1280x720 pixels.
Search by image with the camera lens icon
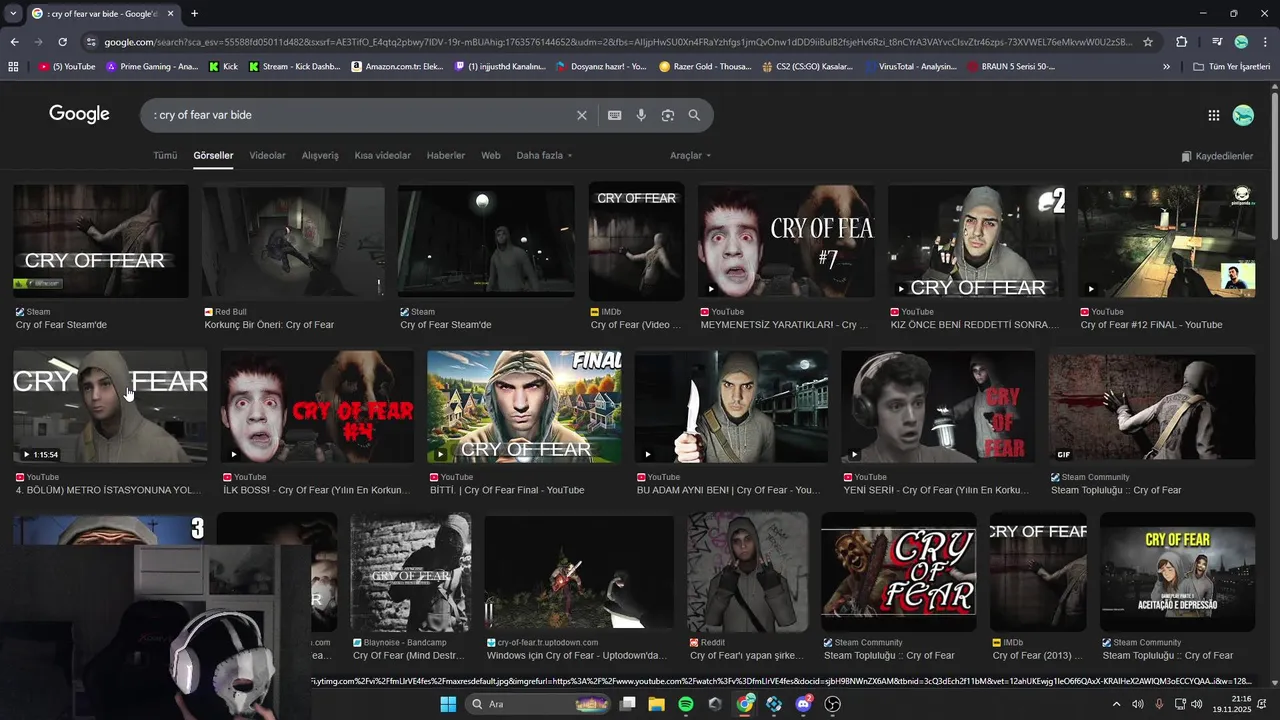pyautogui.click(x=668, y=115)
